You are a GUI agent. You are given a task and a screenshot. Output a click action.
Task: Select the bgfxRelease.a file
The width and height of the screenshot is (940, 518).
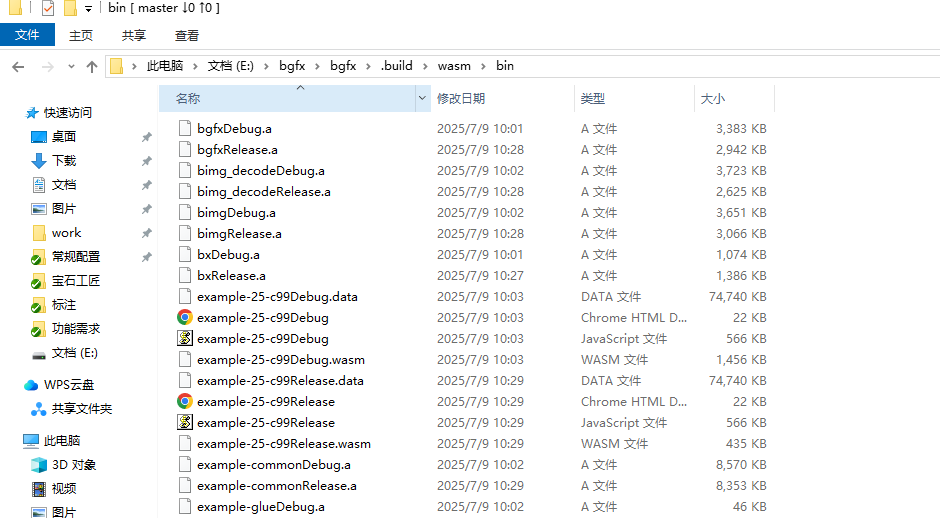coord(237,150)
